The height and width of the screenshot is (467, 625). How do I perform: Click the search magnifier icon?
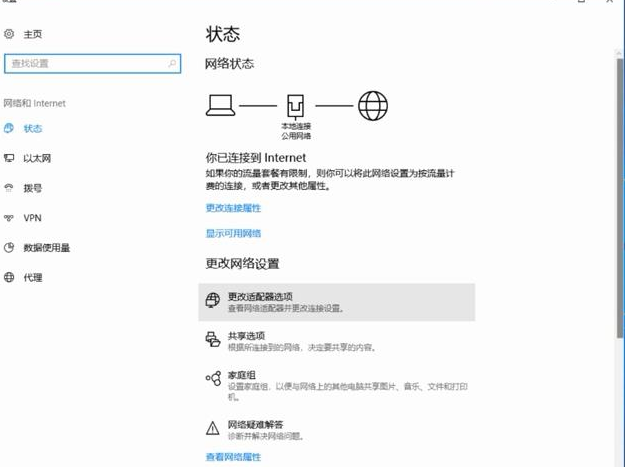click(172, 63)
